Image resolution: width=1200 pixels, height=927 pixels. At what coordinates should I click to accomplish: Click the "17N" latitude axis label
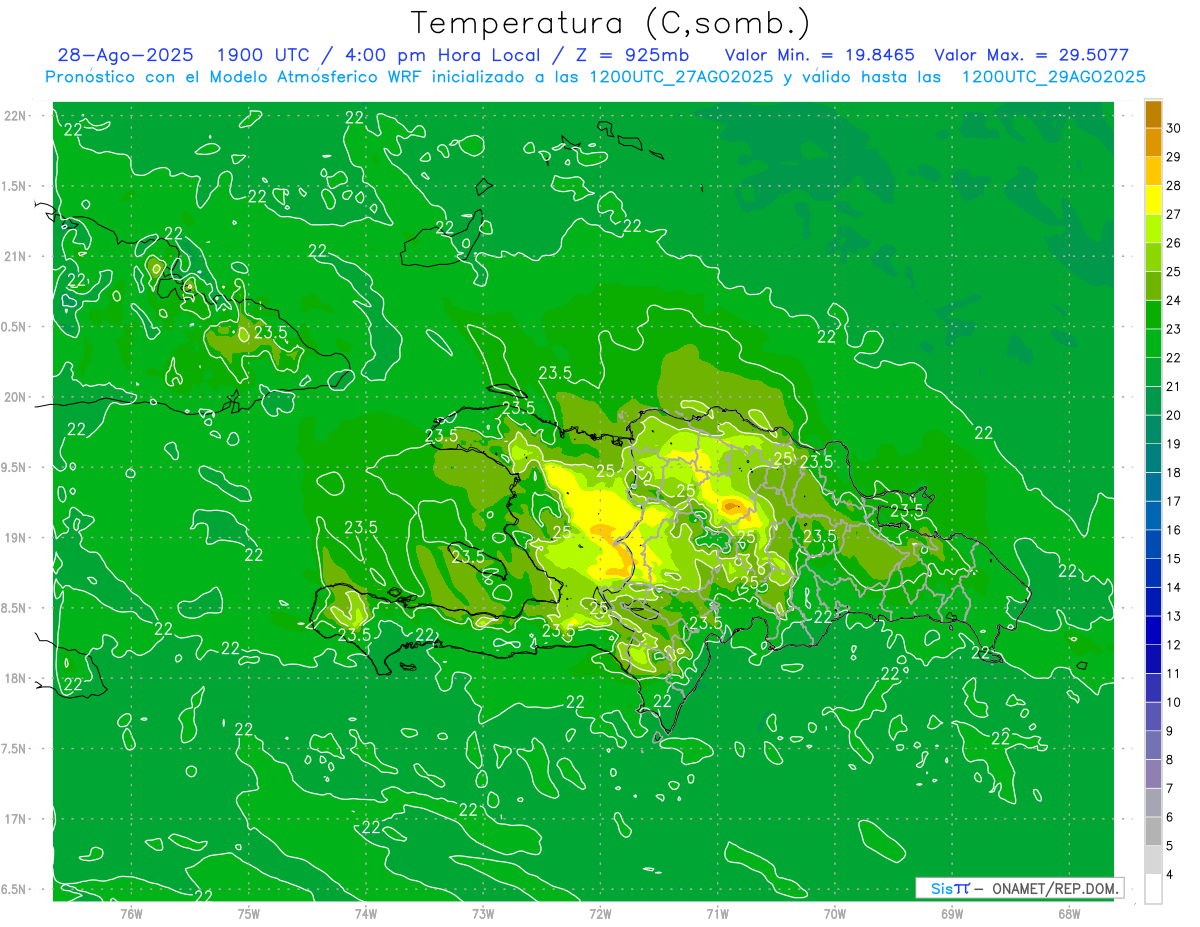(x=15, y=820)
